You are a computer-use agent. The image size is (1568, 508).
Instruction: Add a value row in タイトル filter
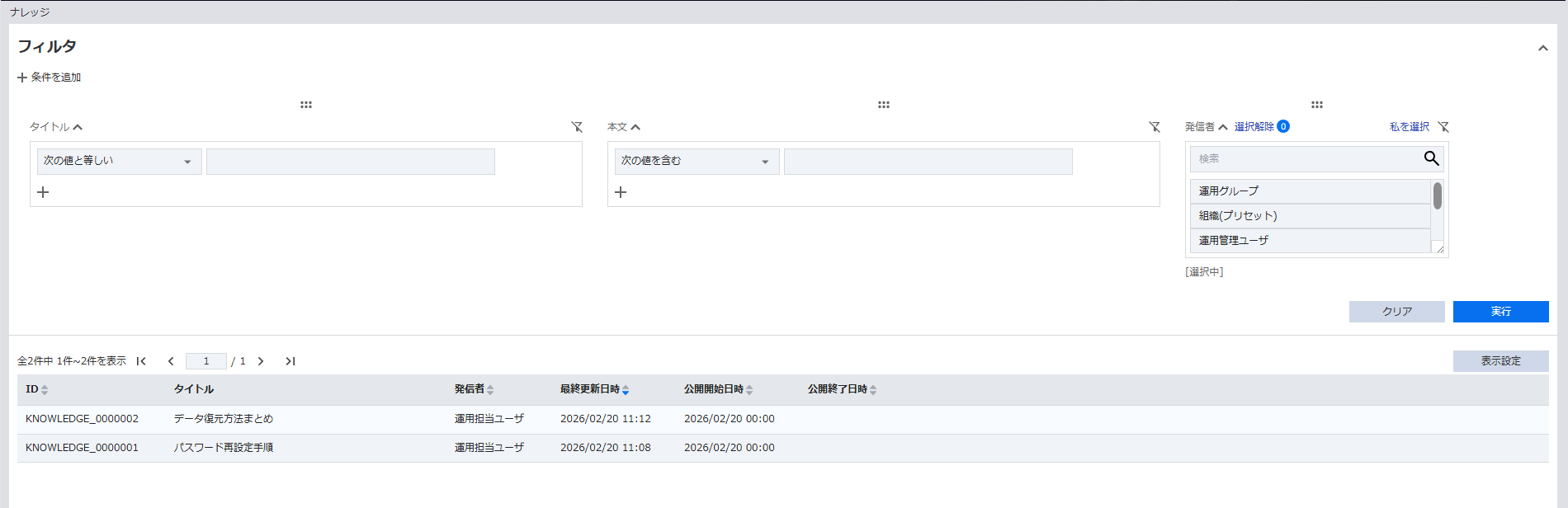pos(44,192)
